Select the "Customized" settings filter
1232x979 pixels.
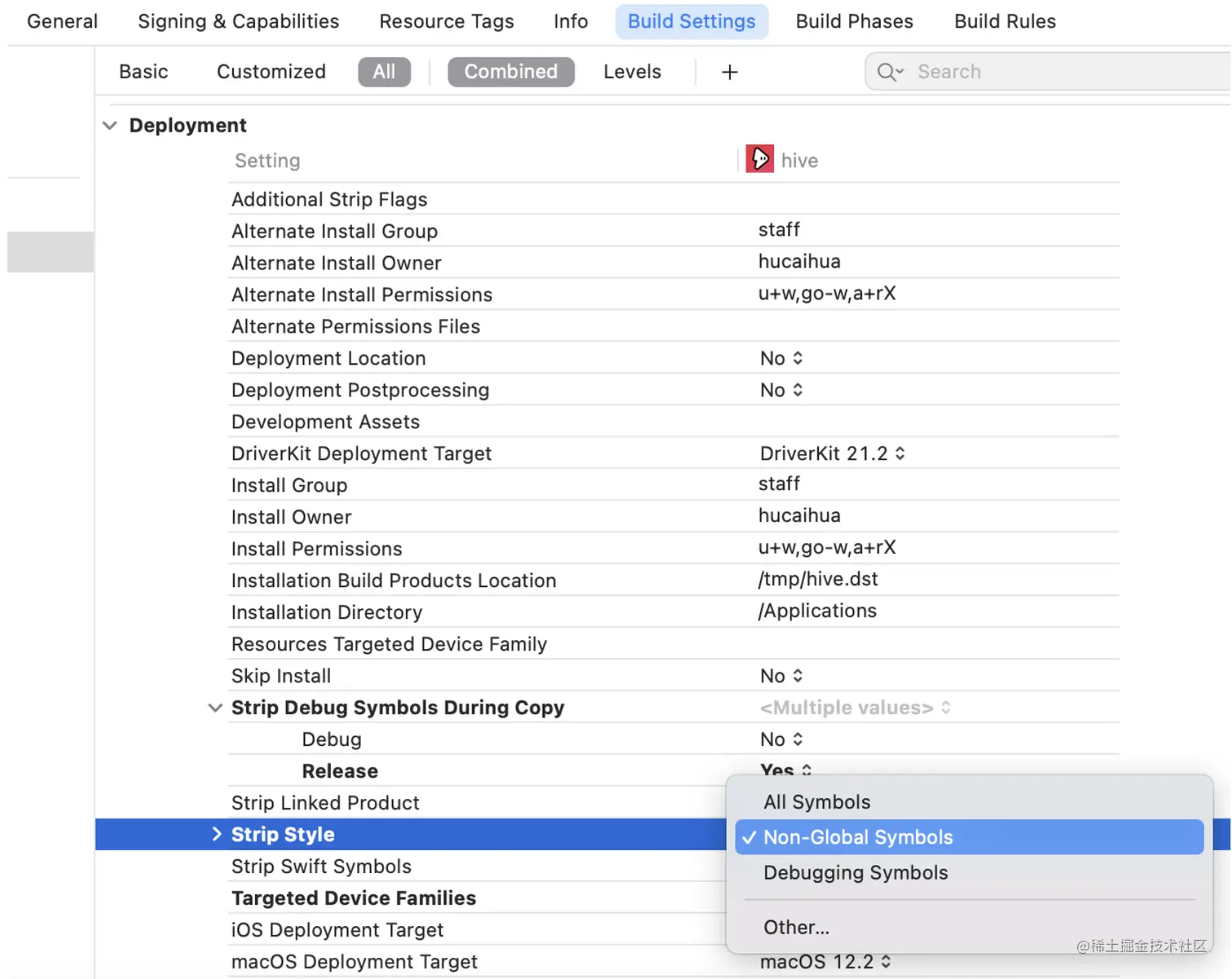[x=271, y=72]
